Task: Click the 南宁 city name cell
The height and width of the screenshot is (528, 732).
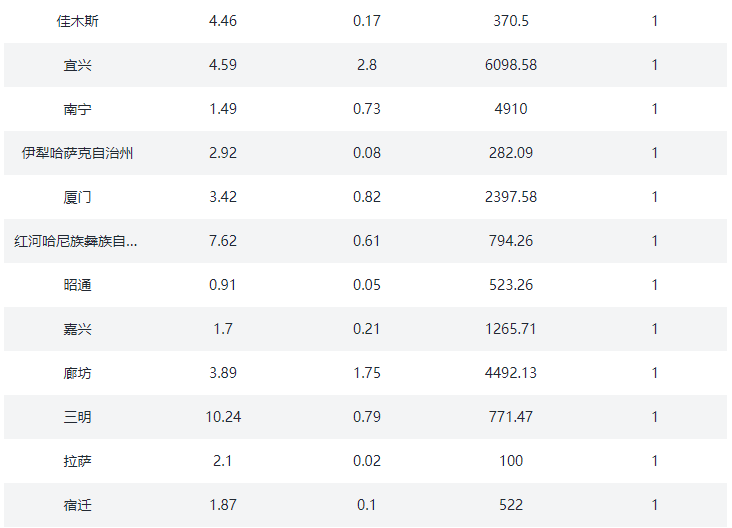Action: [x=77, y=109]
